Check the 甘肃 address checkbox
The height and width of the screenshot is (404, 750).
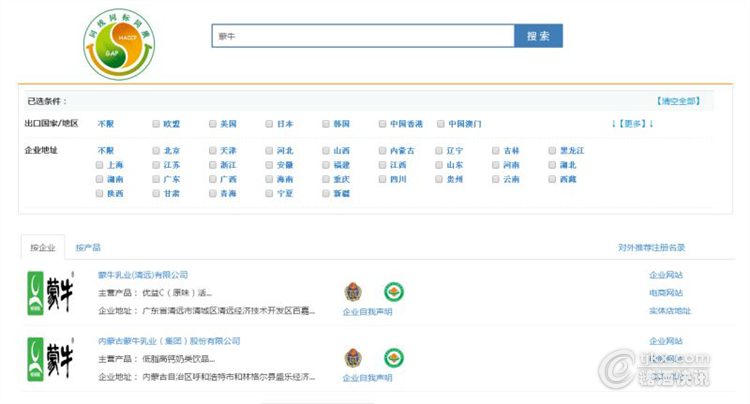pos(156,194)
